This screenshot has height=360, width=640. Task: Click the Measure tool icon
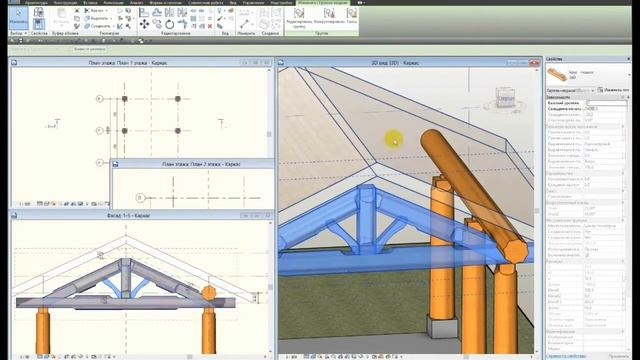click(244, 24)
